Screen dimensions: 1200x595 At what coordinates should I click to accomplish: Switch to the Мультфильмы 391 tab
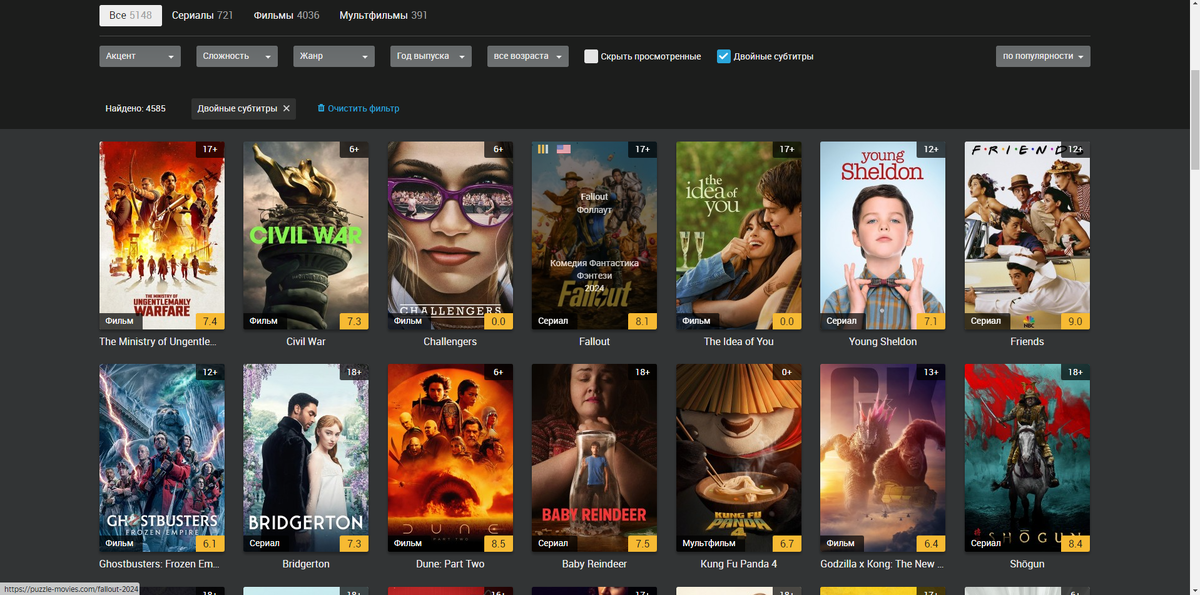(x=383, y=15)
